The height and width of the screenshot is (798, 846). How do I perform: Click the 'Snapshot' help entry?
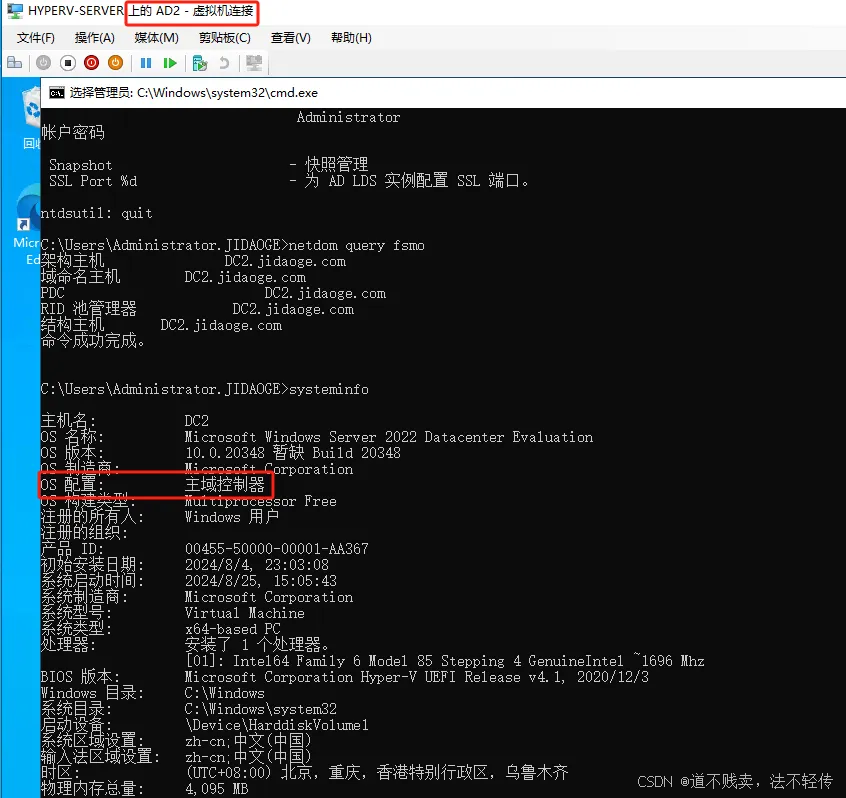click(x=80, y=165)
